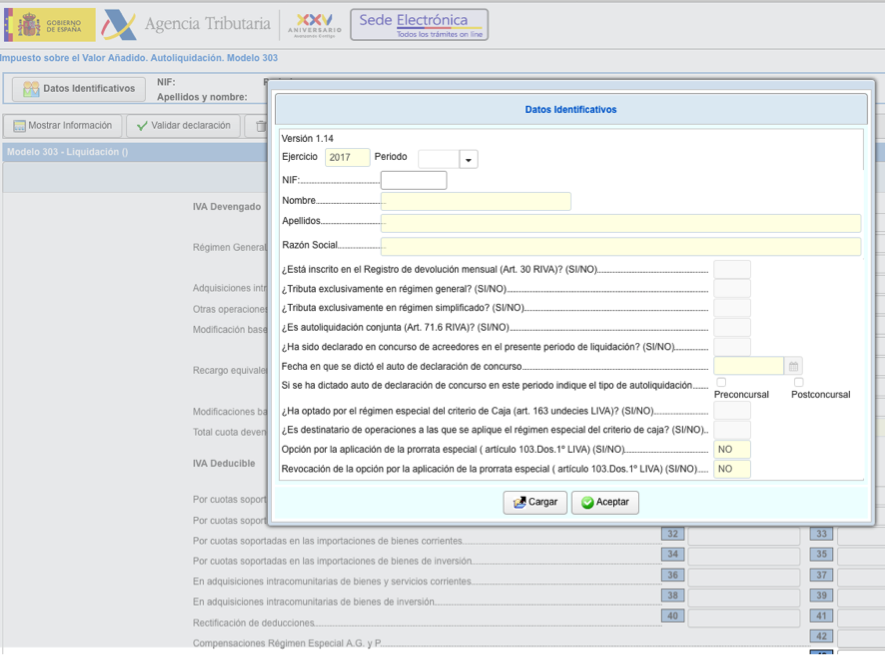Click the input field for box 40
Screen dimensions: 886x655
[744, 618]
